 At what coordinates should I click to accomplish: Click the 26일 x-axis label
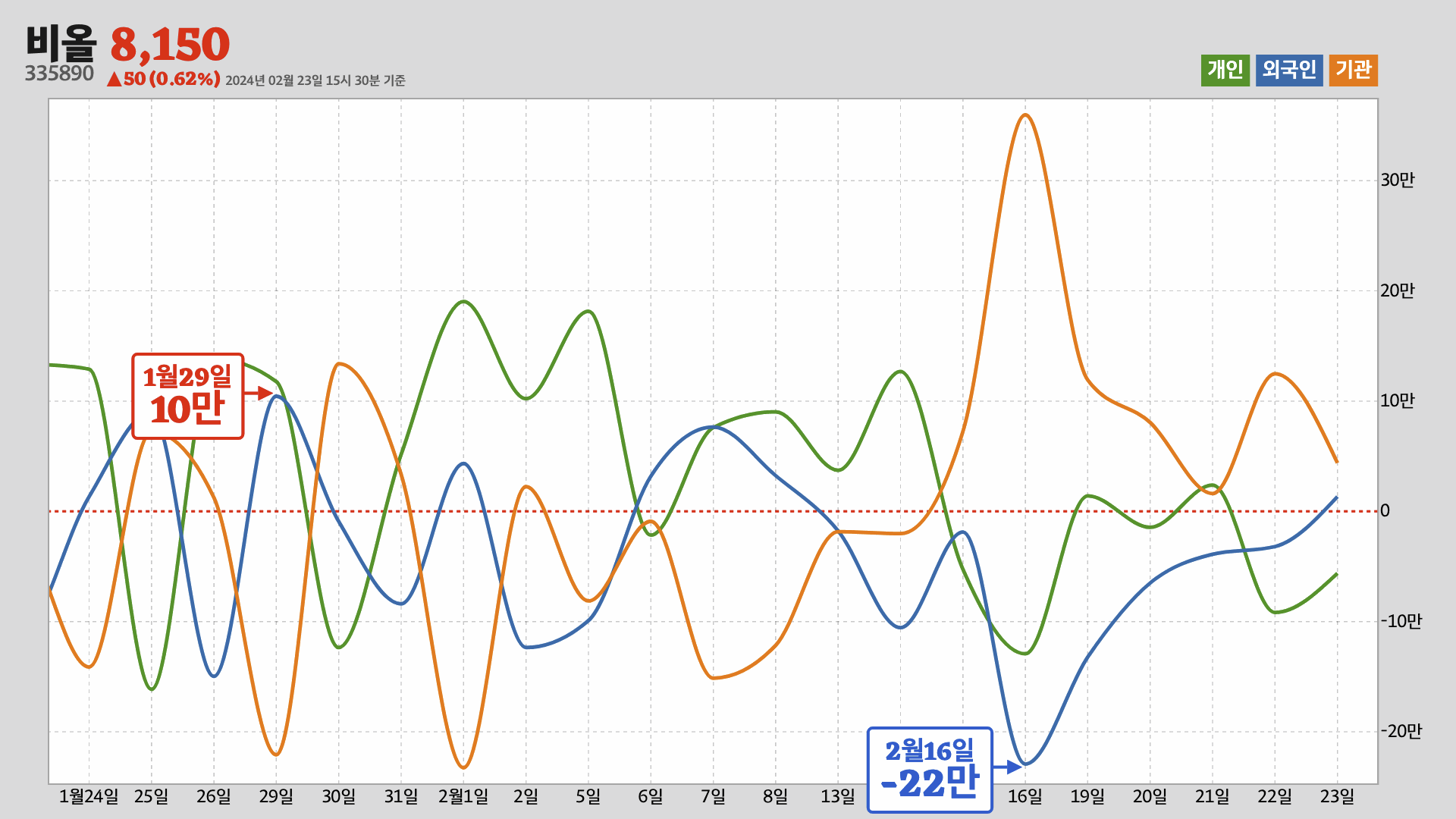(214, 796)
